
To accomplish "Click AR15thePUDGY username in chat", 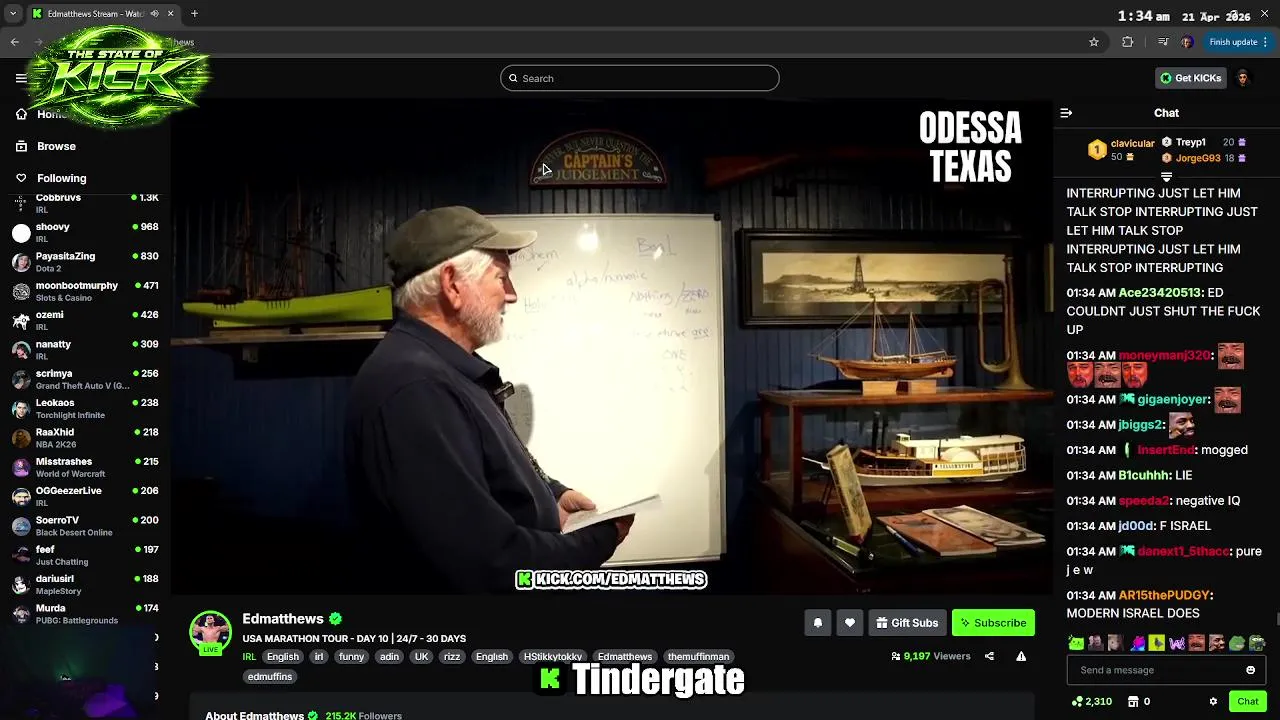I will pos(1165,595).
